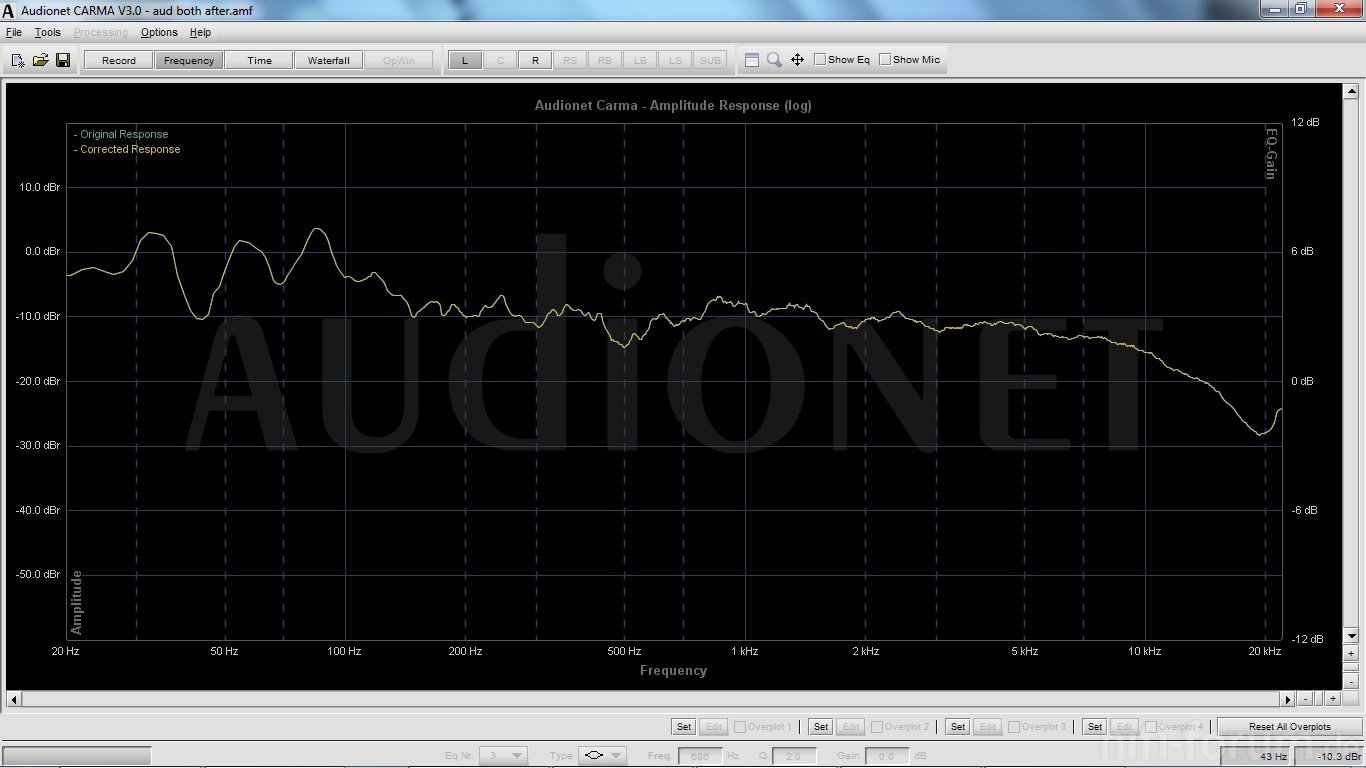
Task: Select the LB channel button
Action: pos(640,60)
